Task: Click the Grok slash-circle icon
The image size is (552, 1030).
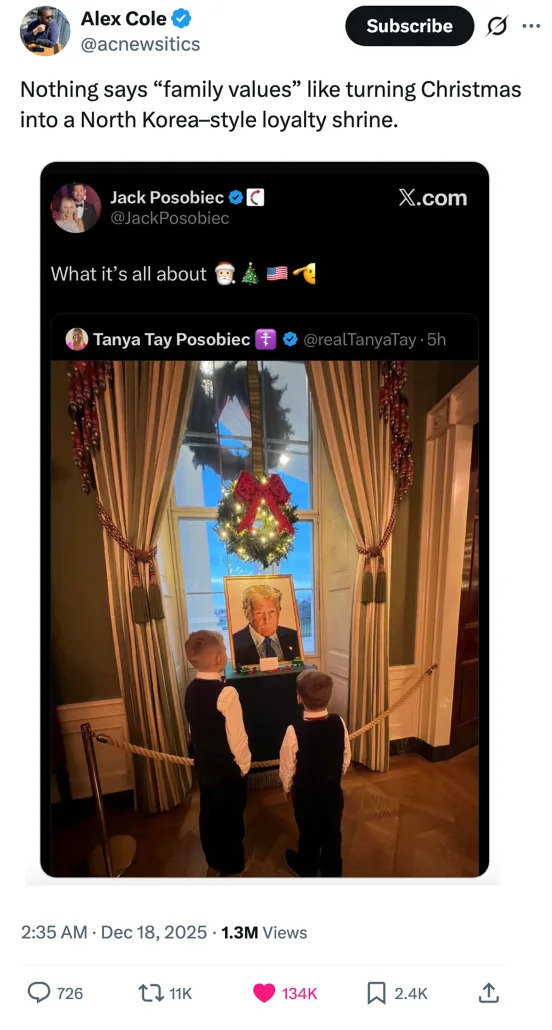Action: pyautogui.click(x=495, y=26)
